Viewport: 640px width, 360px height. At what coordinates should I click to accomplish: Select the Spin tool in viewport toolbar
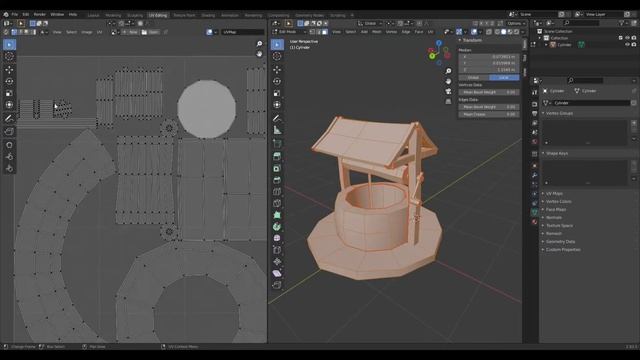click(x=277, y=227)
